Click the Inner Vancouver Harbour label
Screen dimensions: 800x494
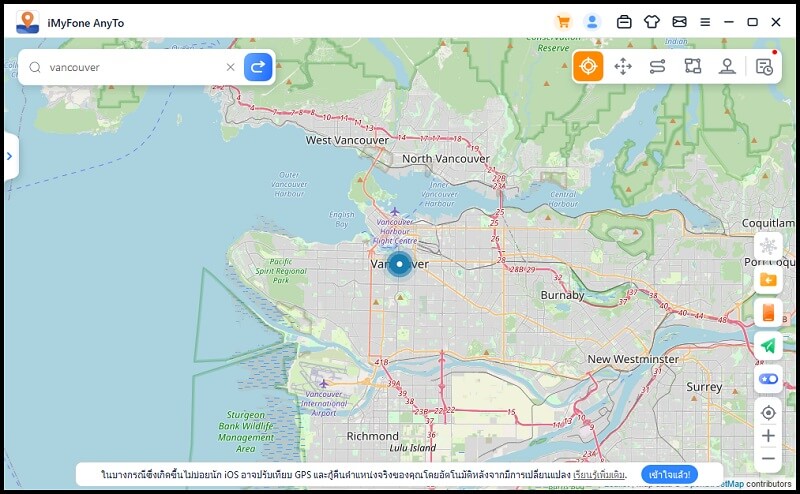click(439, 194)
